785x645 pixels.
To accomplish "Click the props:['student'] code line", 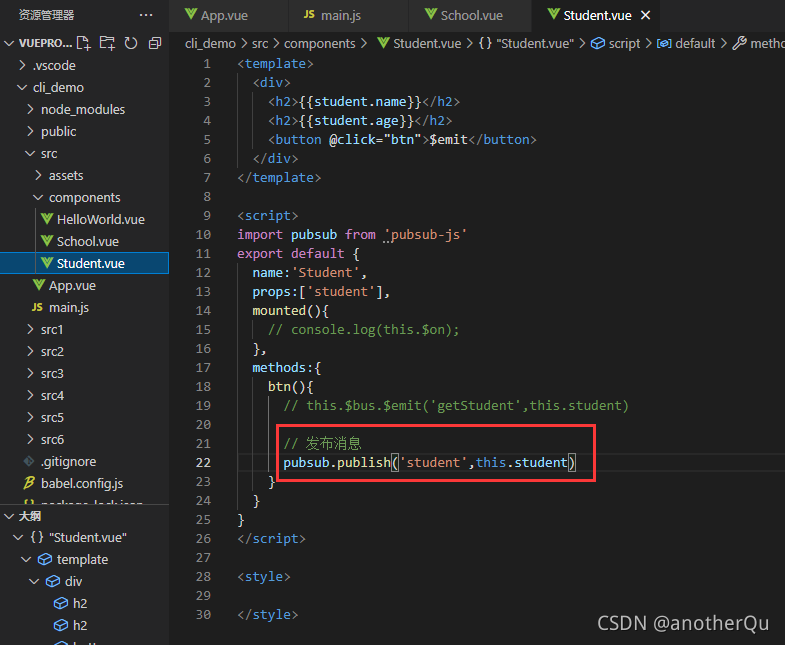I will pyautogui.click(x=321, y=292).
